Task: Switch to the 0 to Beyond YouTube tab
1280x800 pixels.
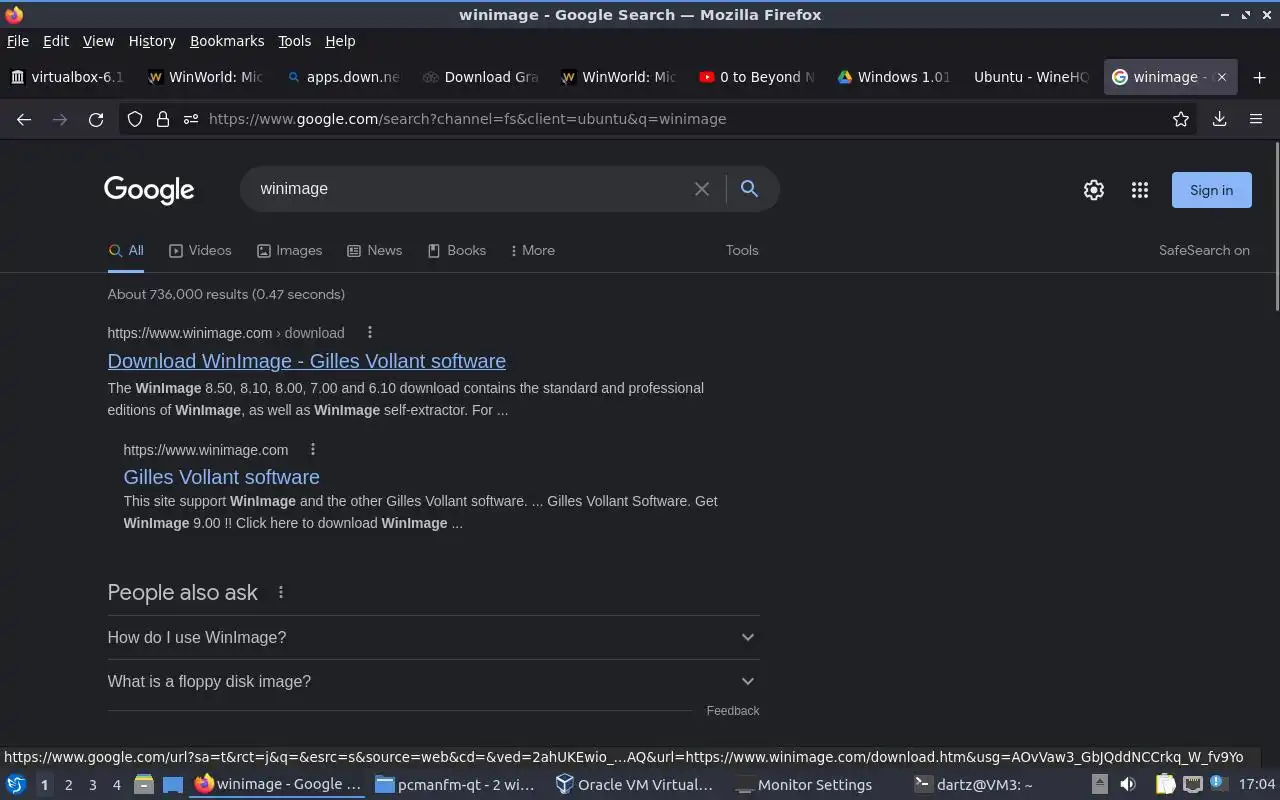Action: (756, 77)
